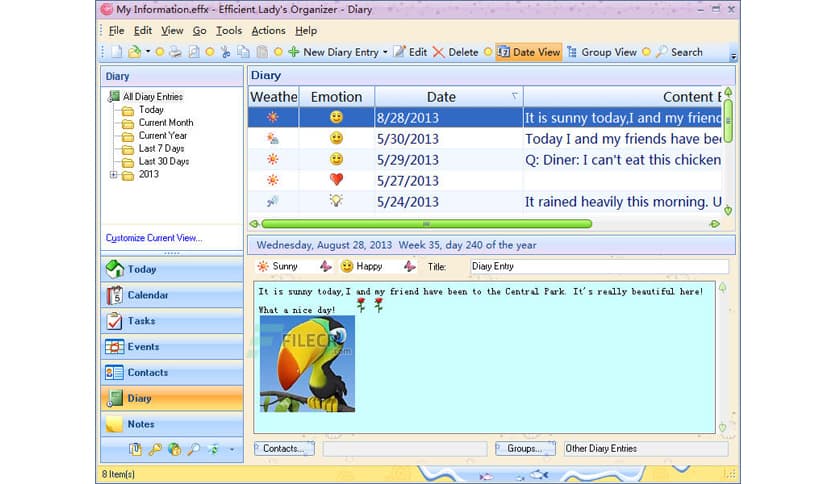Select All Diary Entries tree node

(x=152, y=96)
